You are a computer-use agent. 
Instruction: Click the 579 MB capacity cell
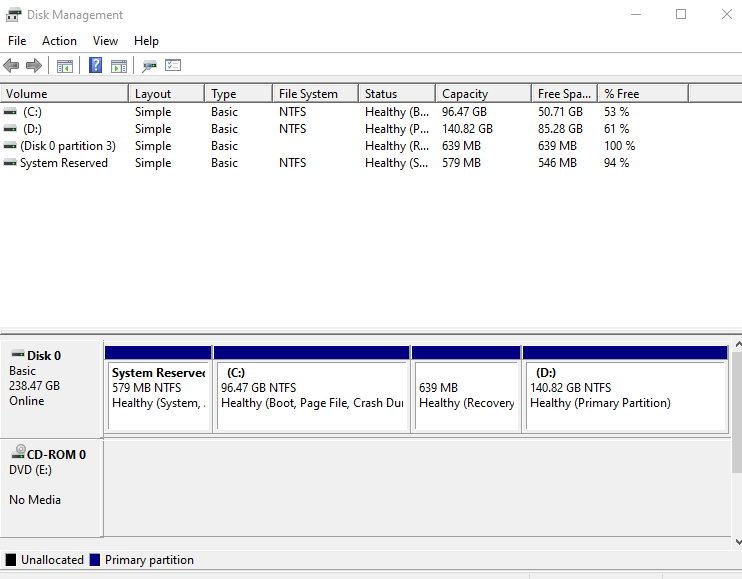(x=461, y=163)
